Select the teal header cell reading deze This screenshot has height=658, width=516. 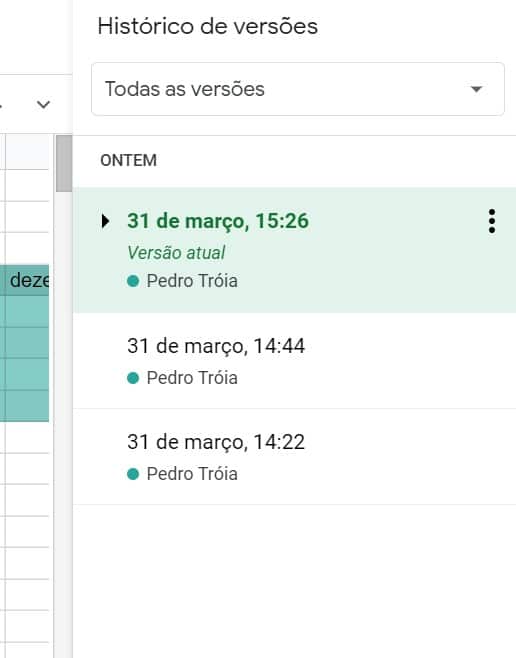[24, 280]
